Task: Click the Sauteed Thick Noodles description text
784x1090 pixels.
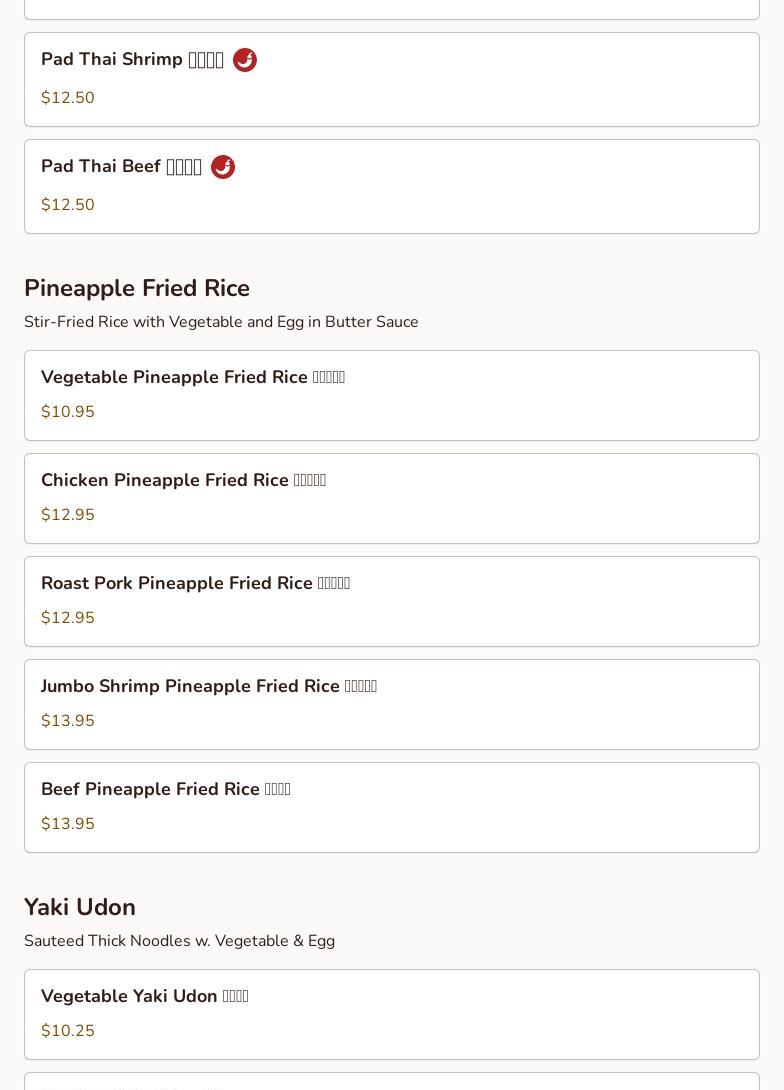Action: pos(179,941)
